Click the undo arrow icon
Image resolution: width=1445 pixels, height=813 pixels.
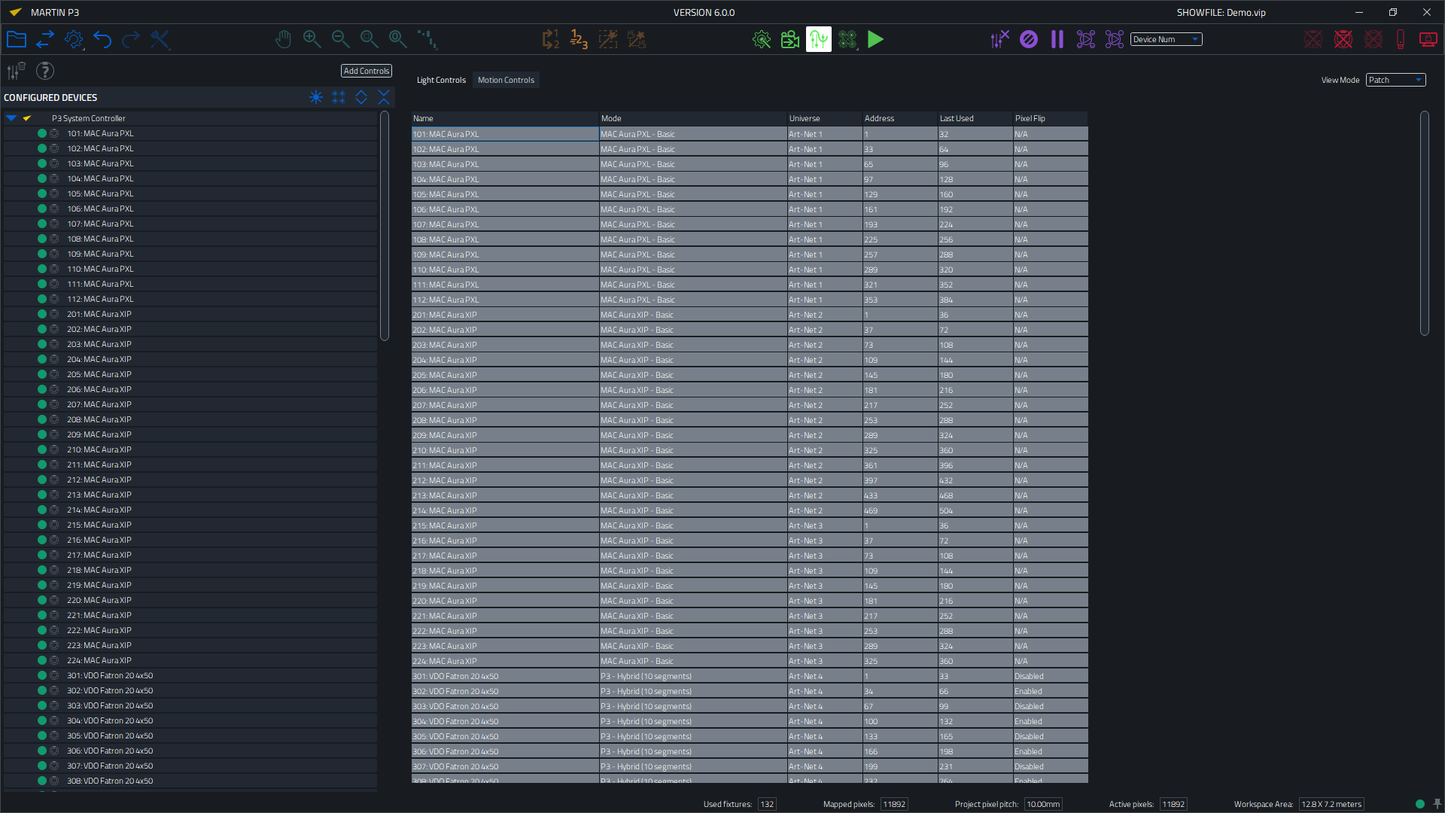[x=103, y=39]
